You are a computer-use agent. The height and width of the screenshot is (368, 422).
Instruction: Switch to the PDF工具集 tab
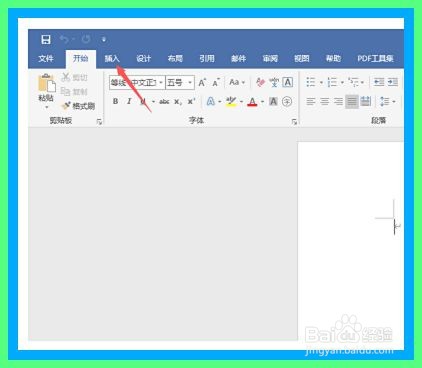[x=375, y=59]
